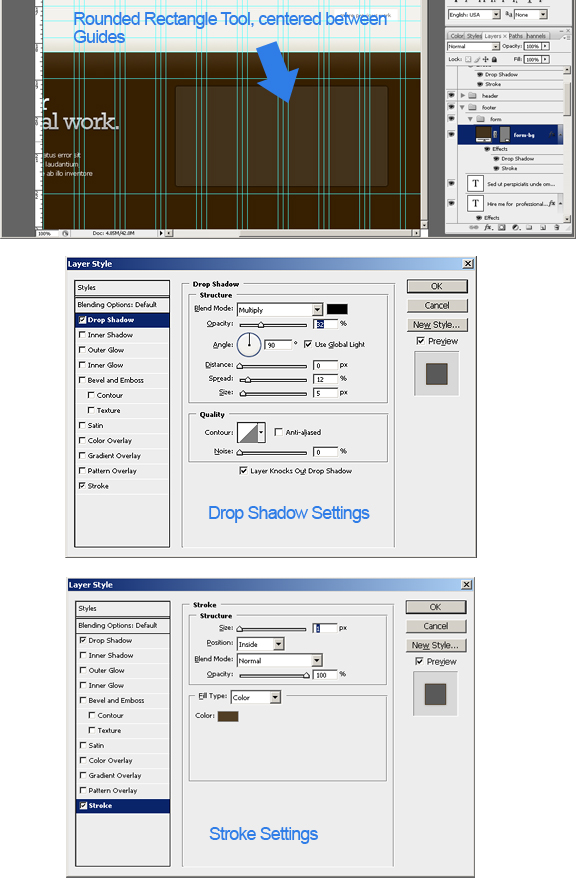Click the Spread slider in Drop Shadow
This screenshot has width=576, height=880.
coord(273,380)
